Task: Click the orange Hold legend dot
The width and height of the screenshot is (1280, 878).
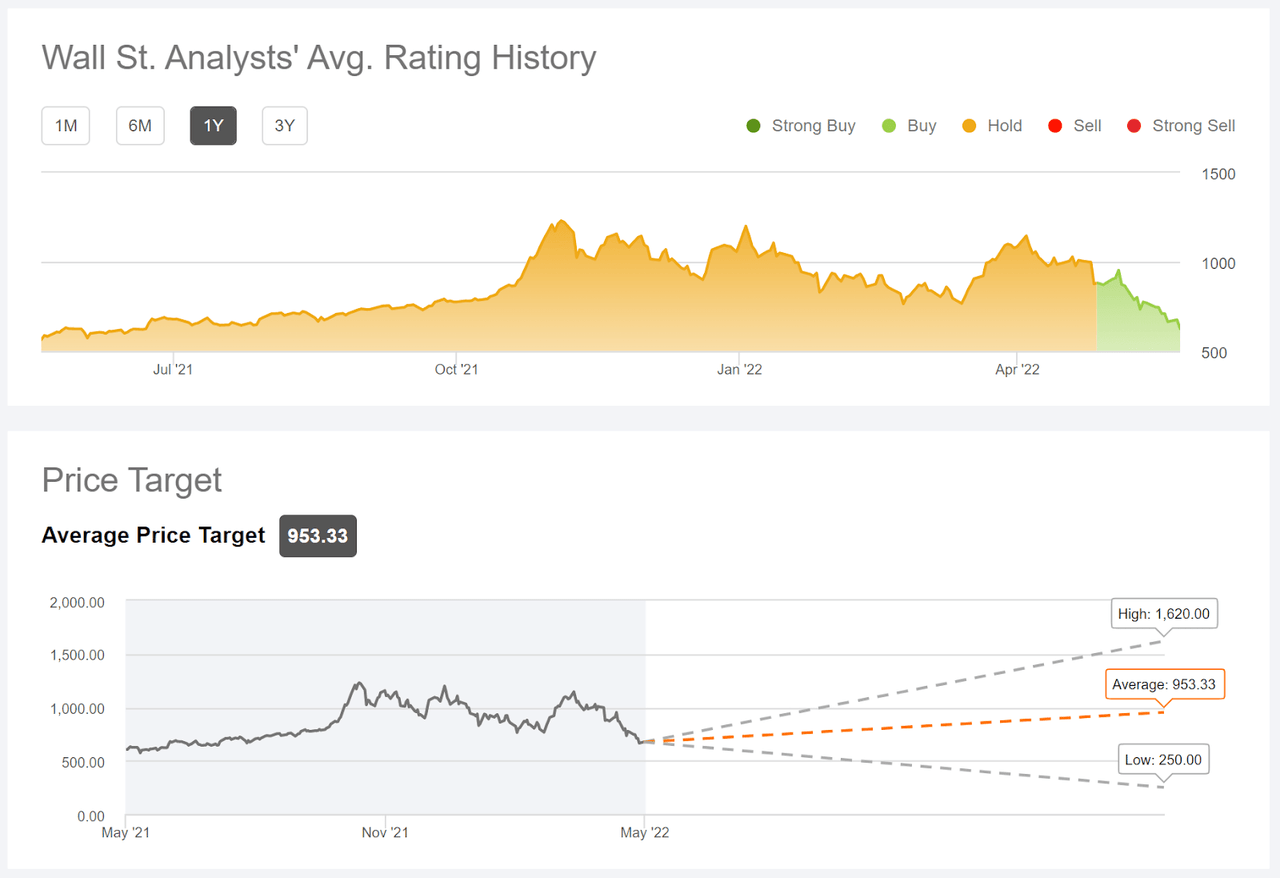Action: click(968, 125)
